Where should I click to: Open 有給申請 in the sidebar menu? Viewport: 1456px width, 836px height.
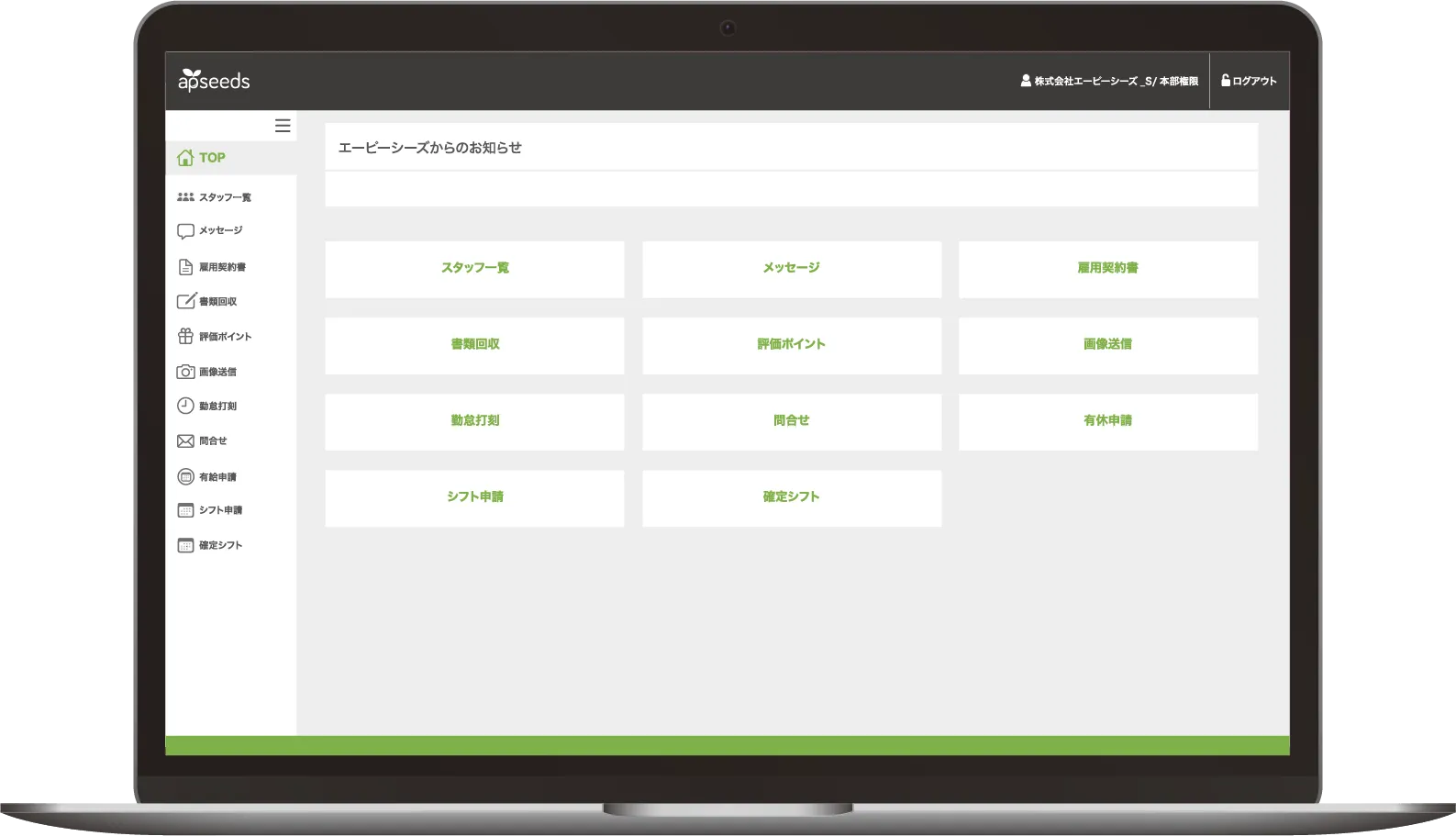coord(217,477)
